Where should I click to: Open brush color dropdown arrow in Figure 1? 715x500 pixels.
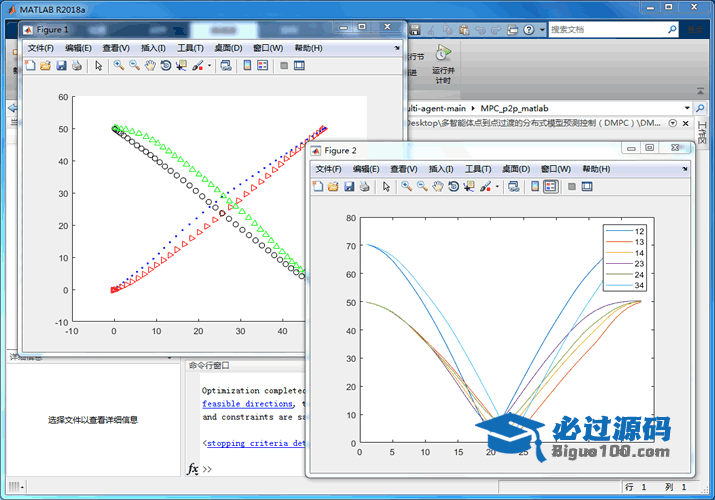pyautogui.click(x=209, y=66)
